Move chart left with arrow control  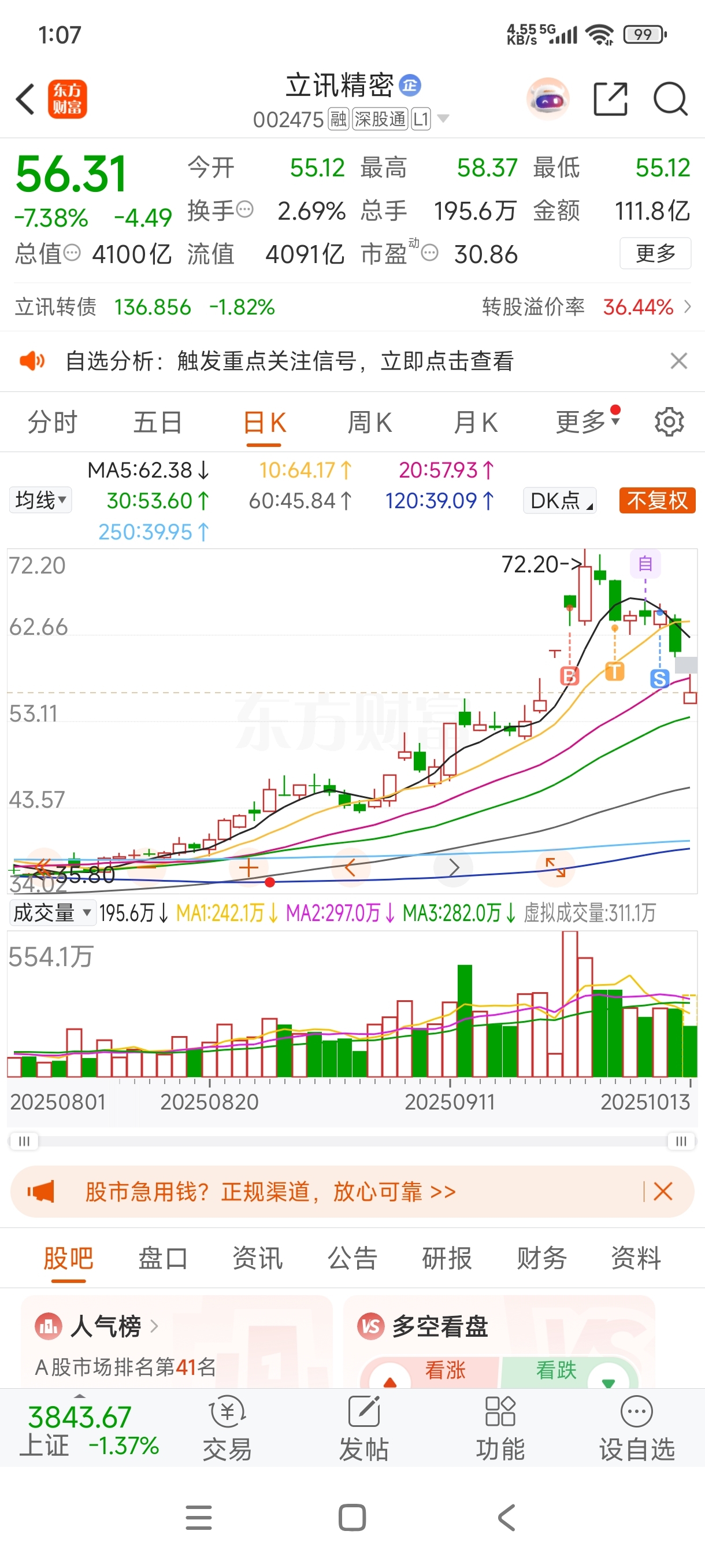click(350, 867)
